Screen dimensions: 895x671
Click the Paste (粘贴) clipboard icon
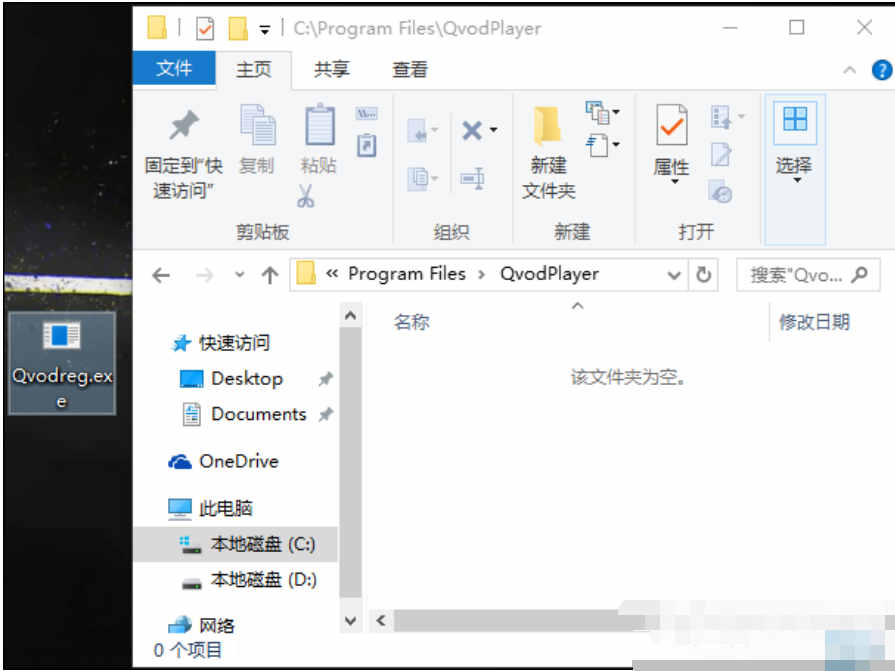[320, 124]
